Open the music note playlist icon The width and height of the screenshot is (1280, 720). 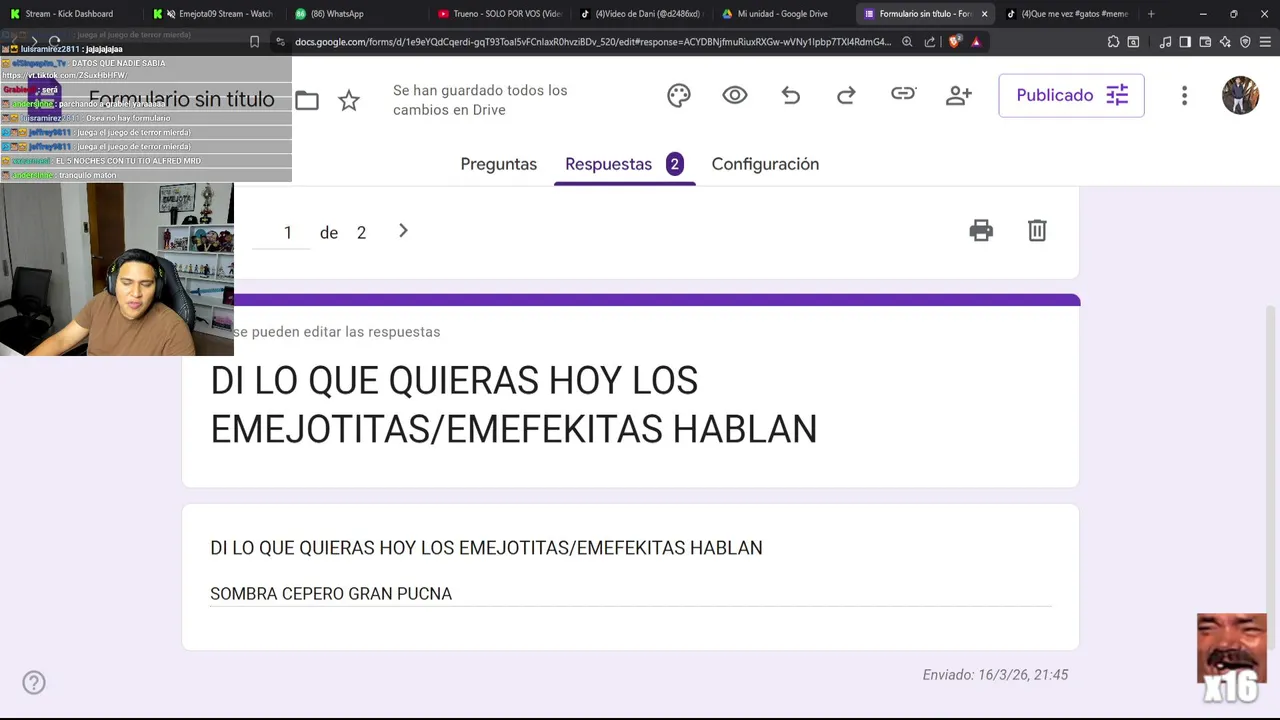click(x=1165, y=42)
